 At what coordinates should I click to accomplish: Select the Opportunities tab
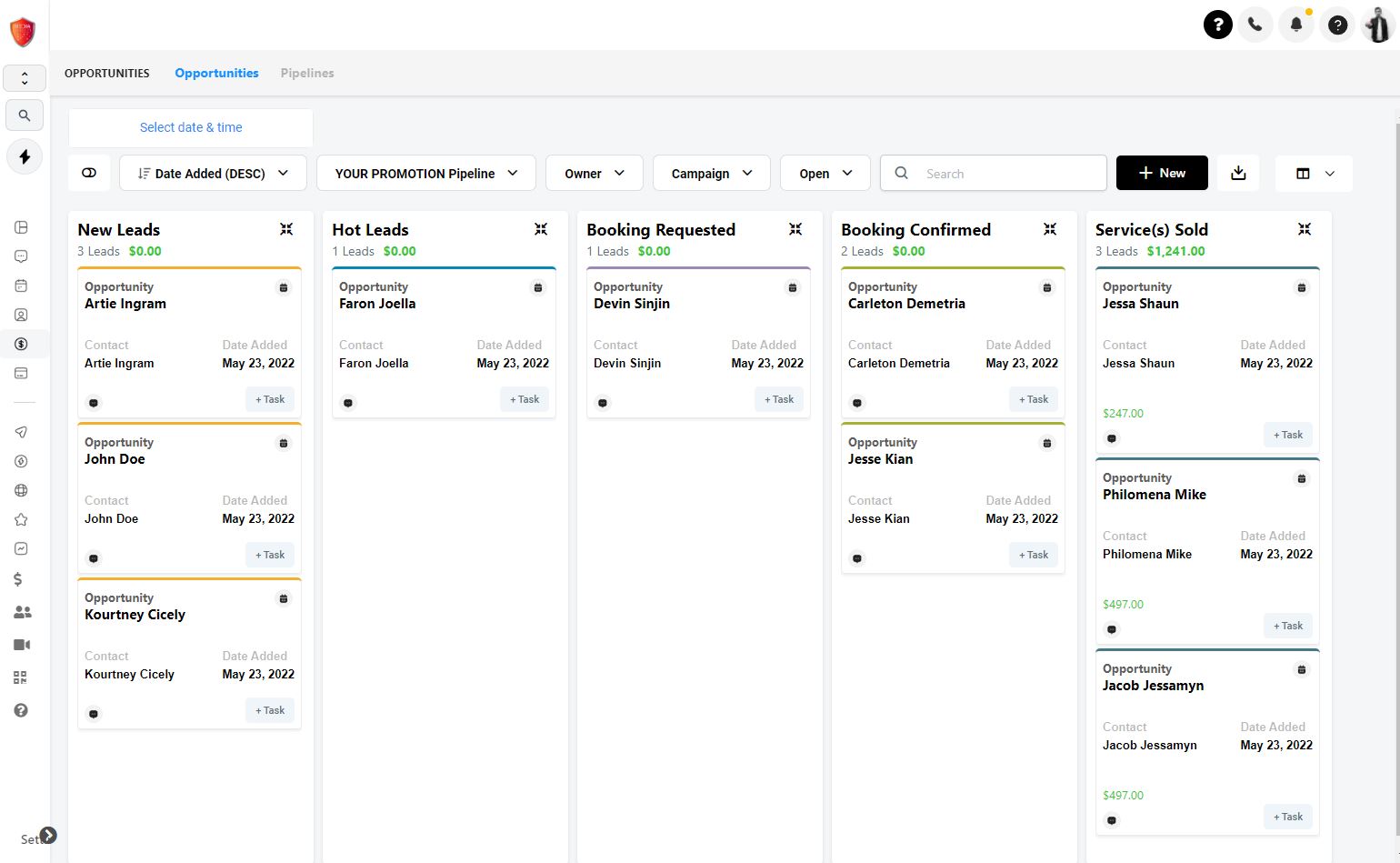pyautogui.click(x=216, y=73)
